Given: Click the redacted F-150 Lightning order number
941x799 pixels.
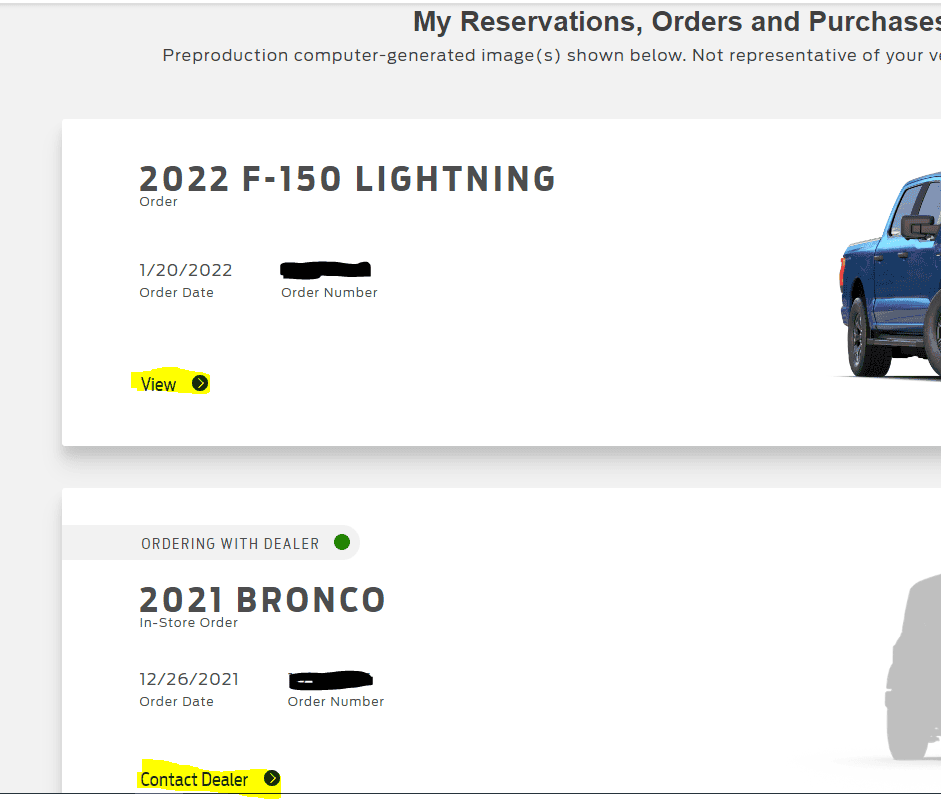Looking at the screenshot, I should [x=326, y=269].
